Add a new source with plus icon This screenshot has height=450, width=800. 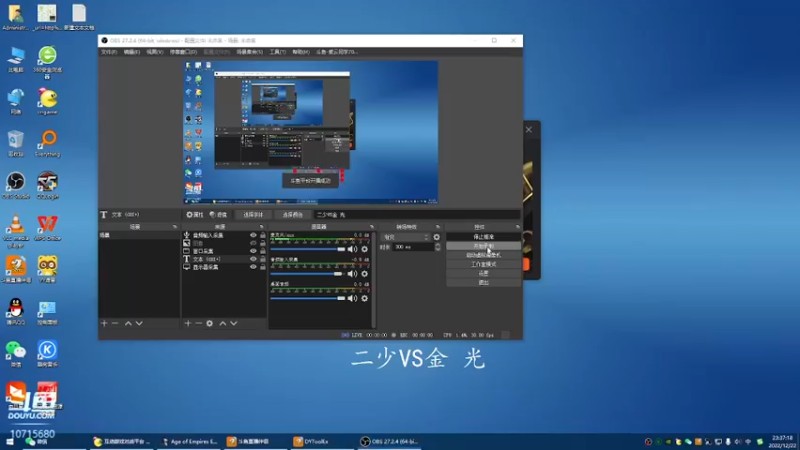pyautogui.click(x=188, y=323)
